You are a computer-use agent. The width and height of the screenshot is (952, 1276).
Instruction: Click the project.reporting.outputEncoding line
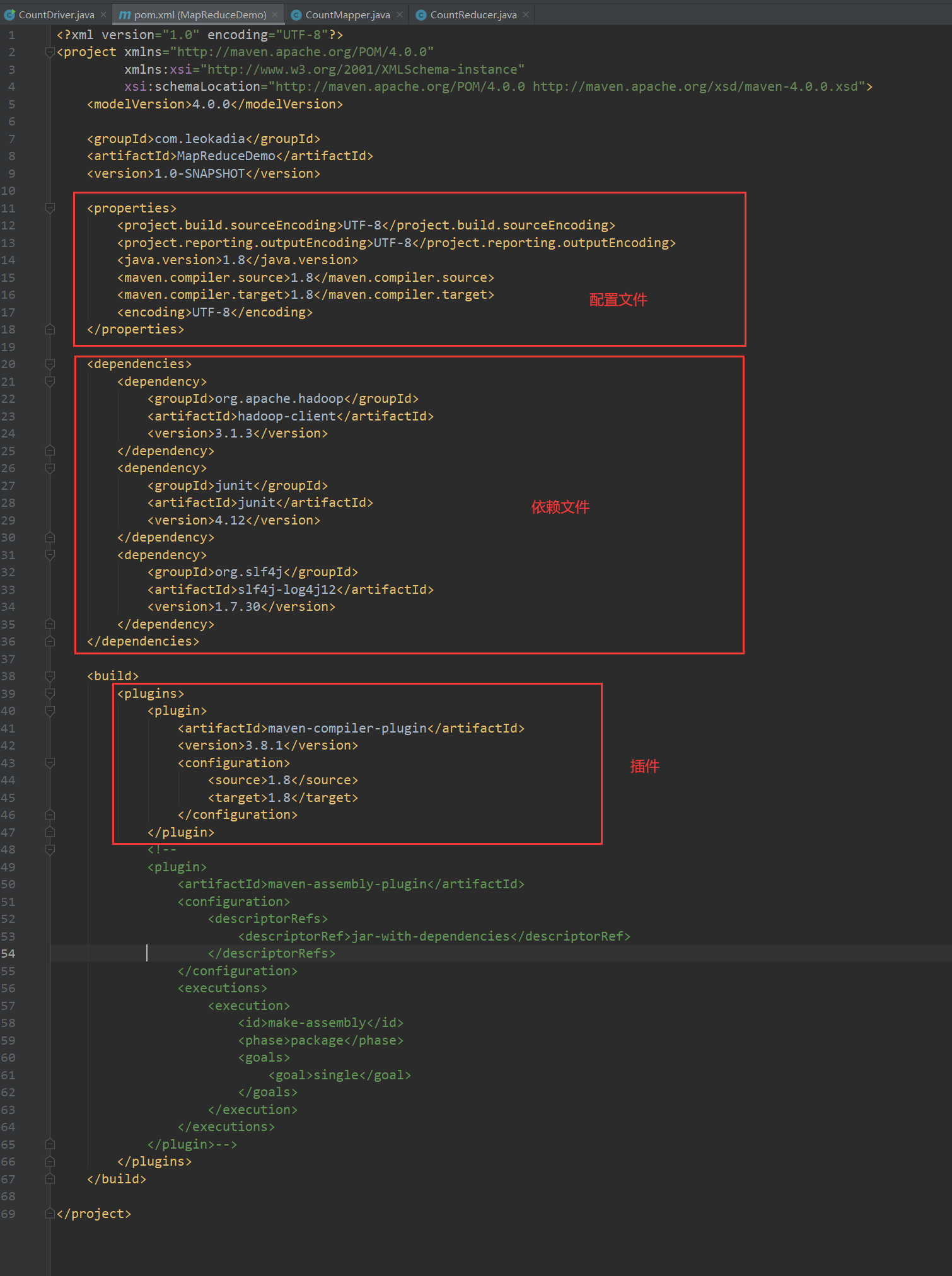tap(397, 243)
